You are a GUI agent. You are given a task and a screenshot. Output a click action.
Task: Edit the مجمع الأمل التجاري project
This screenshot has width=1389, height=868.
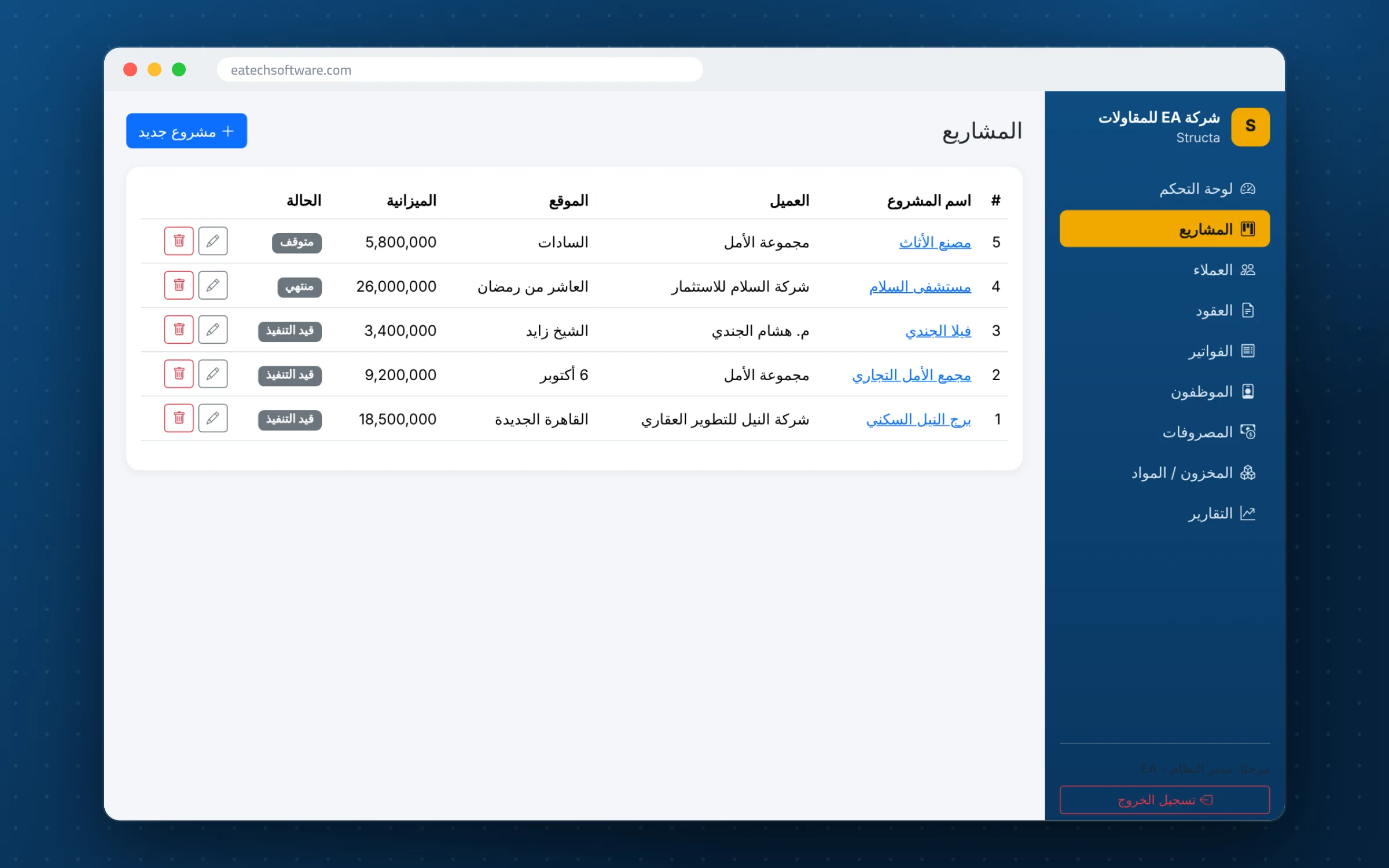(212, 374)
